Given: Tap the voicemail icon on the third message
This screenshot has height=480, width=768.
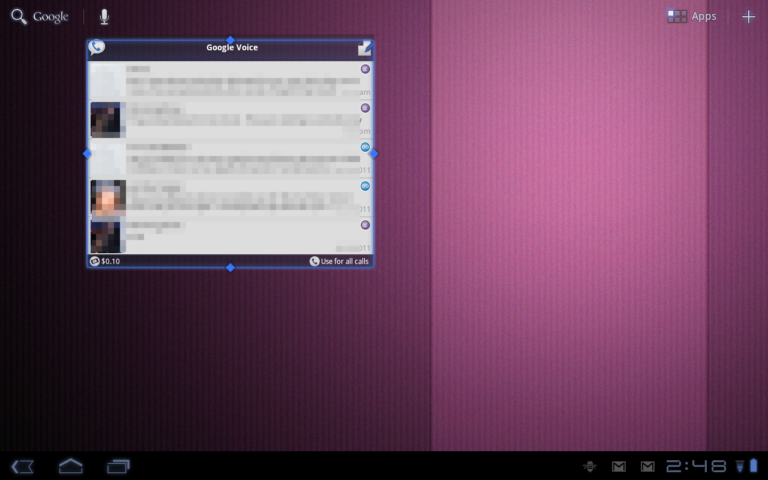Looking at the screenshot, I should [x=365, y=147].
